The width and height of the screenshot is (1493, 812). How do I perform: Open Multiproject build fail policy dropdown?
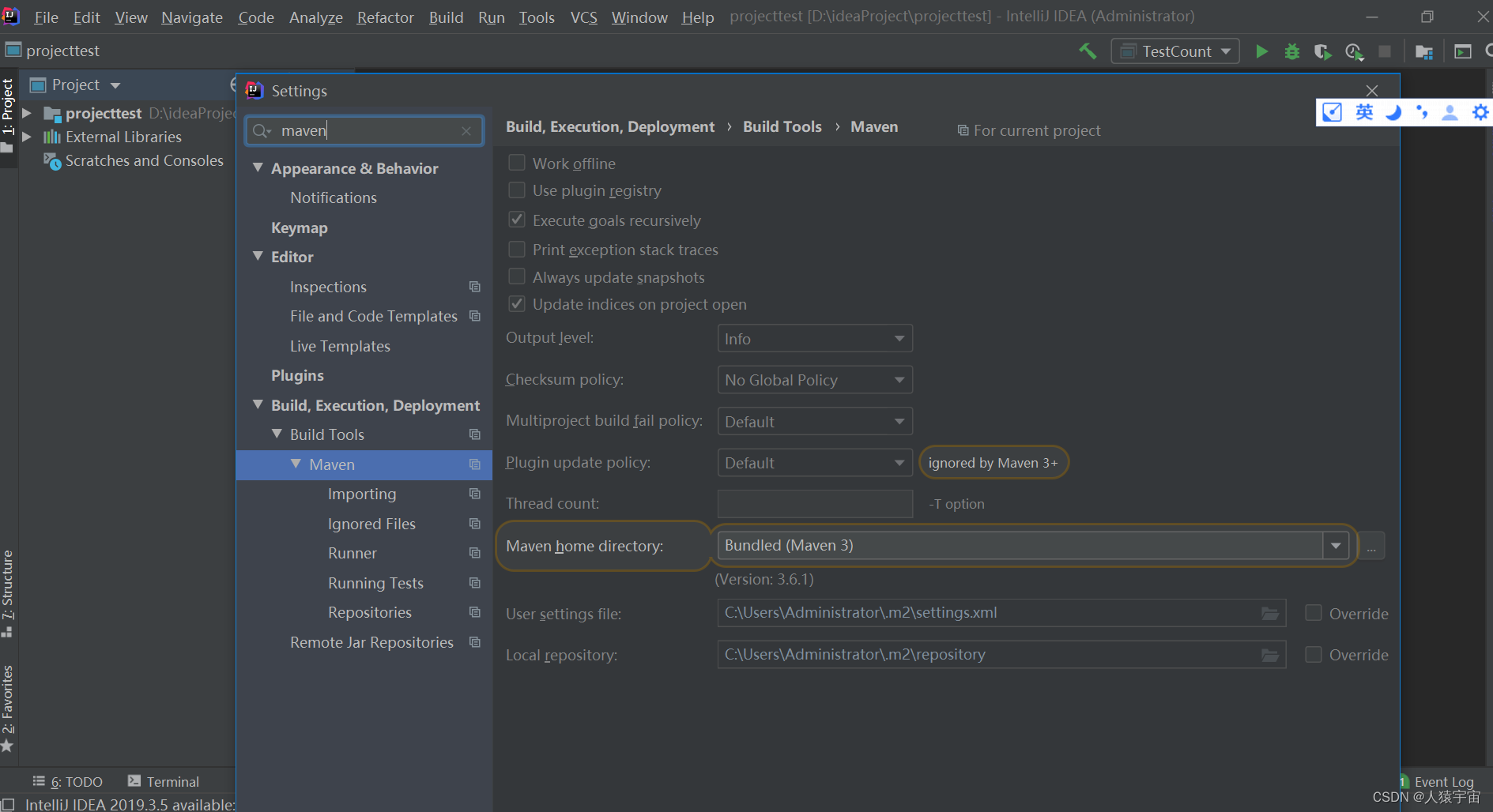815,422
